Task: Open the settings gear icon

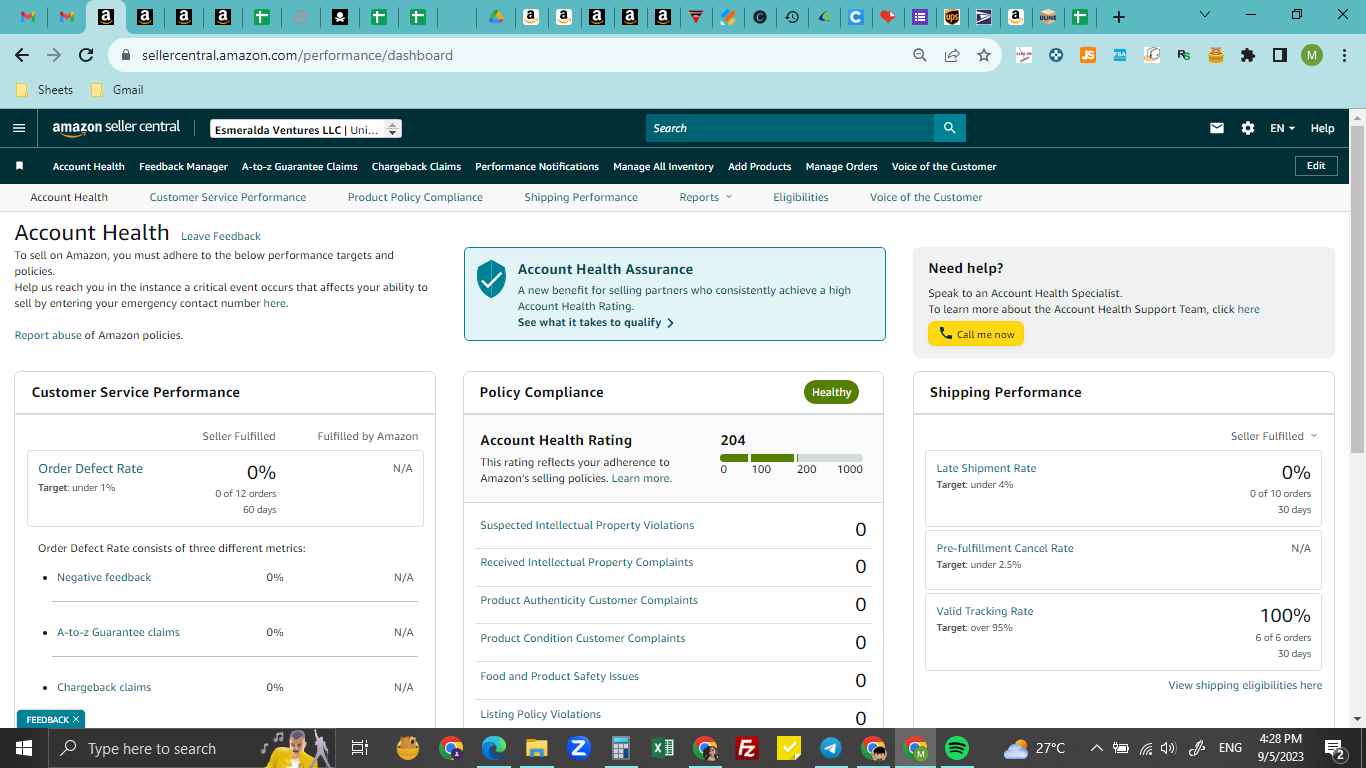Action: point(1248,128)
